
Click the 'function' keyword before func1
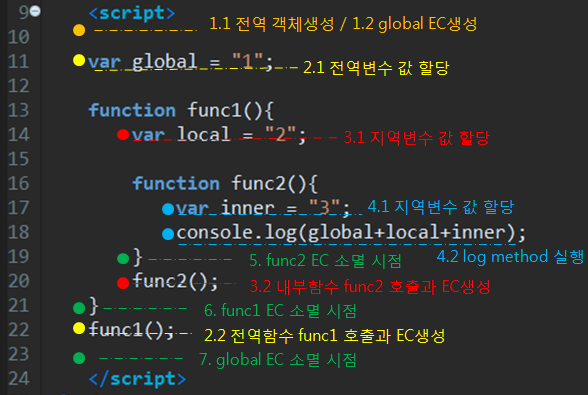(x=132, y=110)
